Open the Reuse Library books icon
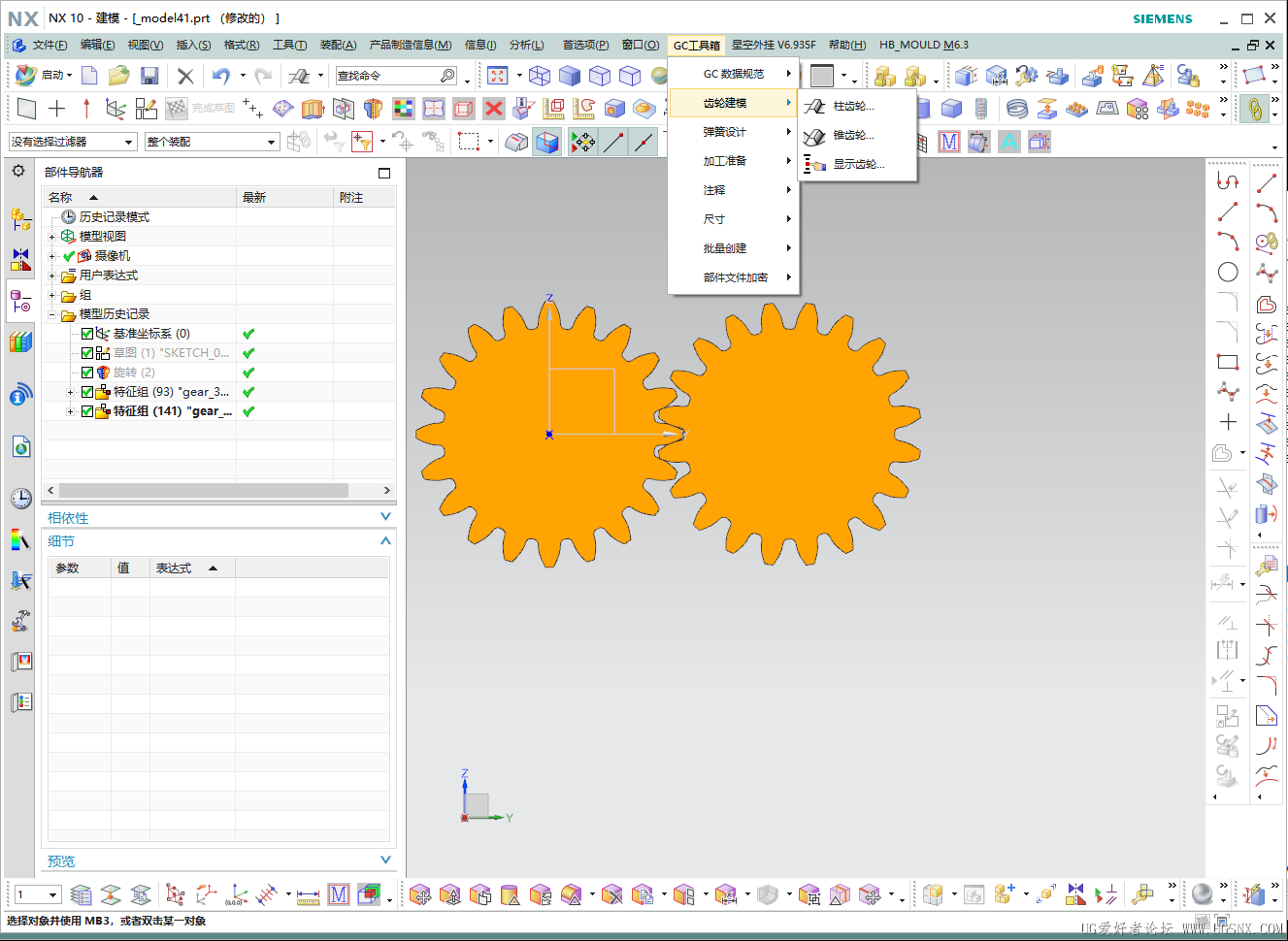 [20, 341]
